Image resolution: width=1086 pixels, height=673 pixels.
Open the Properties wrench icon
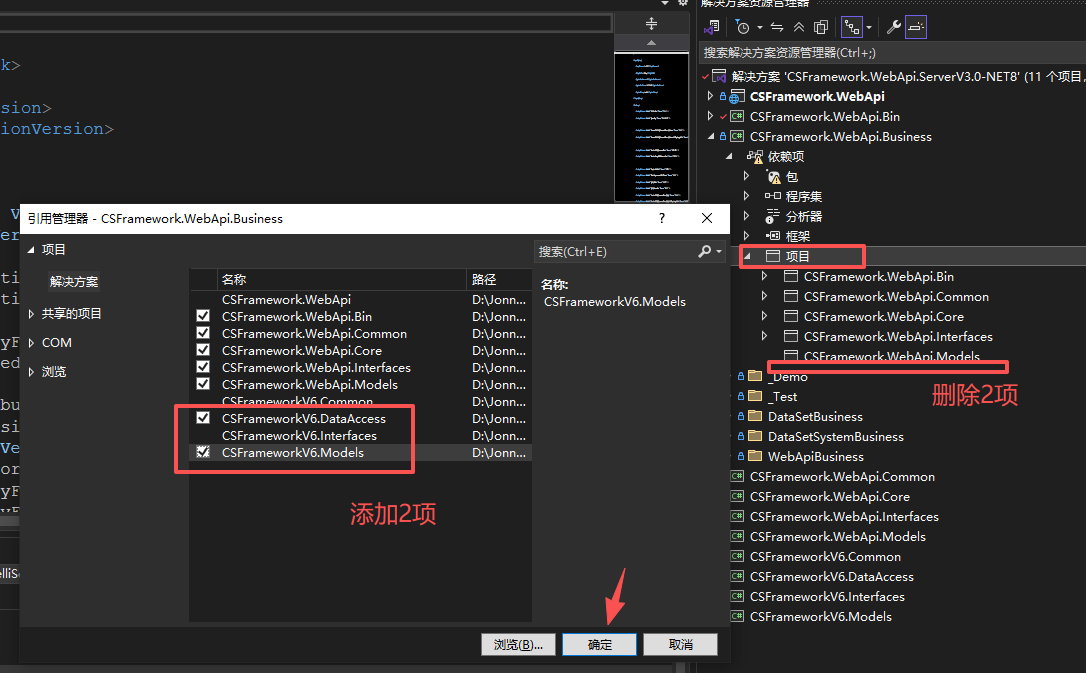point(895,27)
